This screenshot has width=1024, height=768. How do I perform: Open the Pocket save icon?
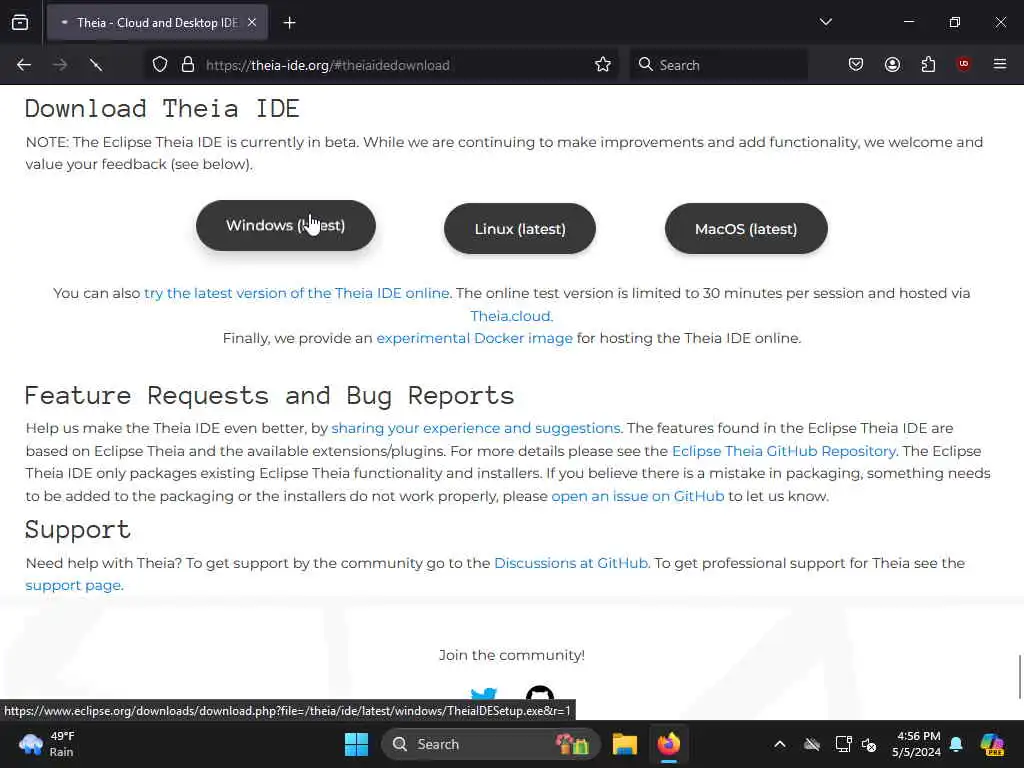pyautogui.click(x=856, y=65)
